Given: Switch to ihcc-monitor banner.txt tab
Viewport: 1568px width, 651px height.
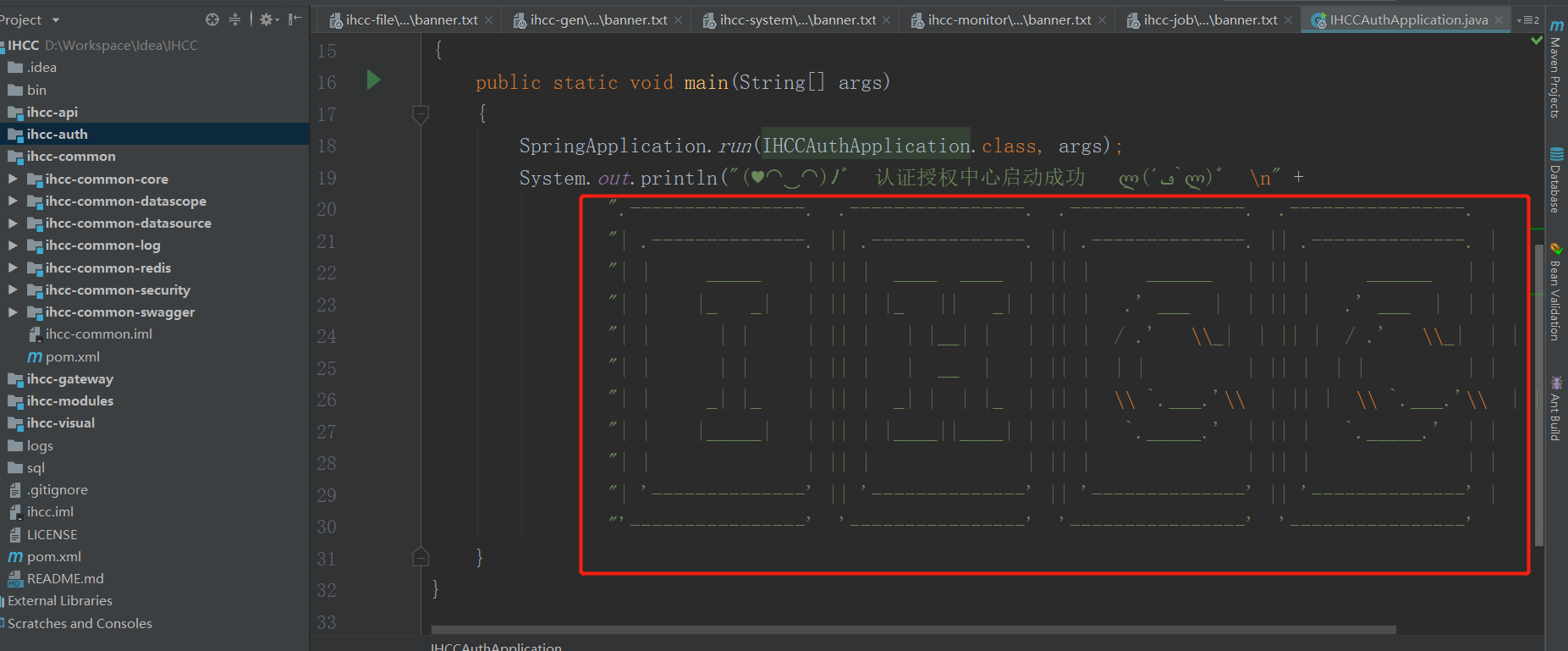Looking at the screenshot, I should [1001, 19].
